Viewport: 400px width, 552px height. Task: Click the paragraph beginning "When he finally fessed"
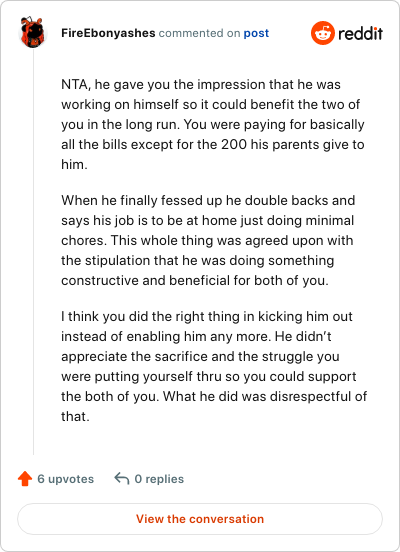208,240
